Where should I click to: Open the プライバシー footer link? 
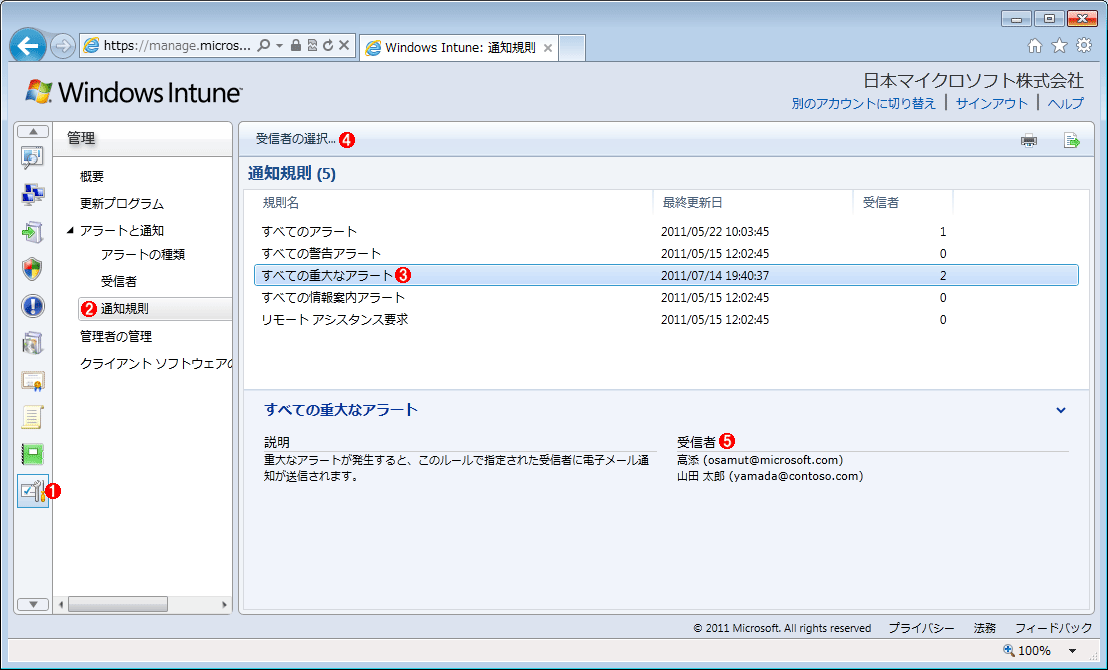pos(921,628)
